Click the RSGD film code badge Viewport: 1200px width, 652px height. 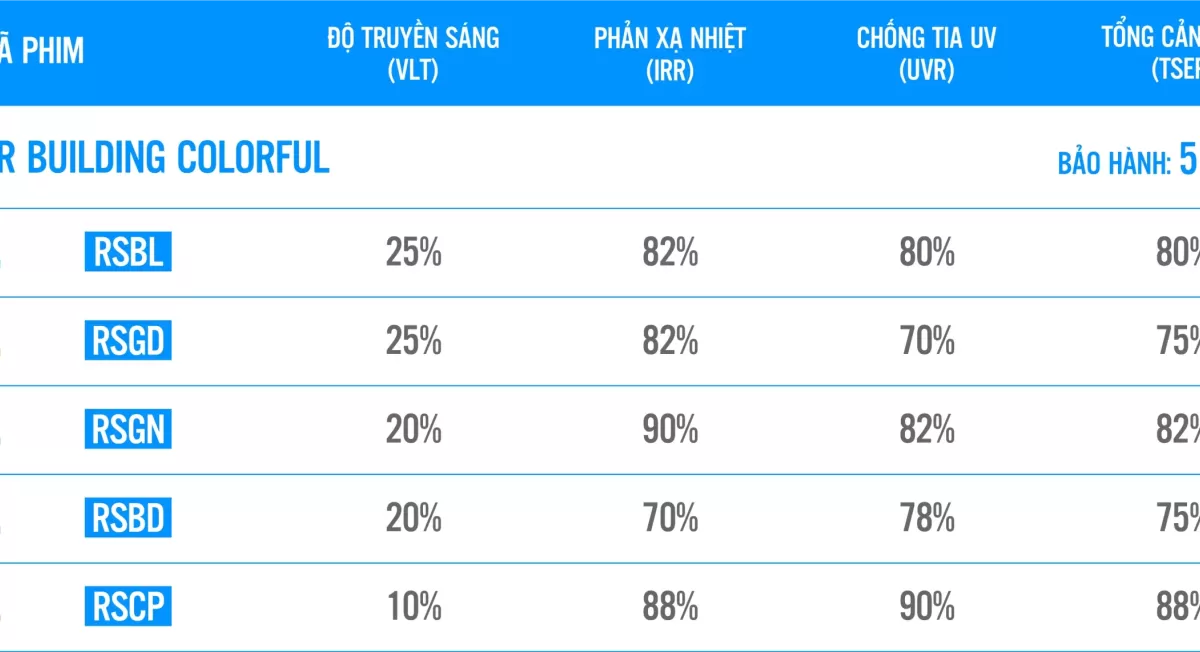[128, 342]
